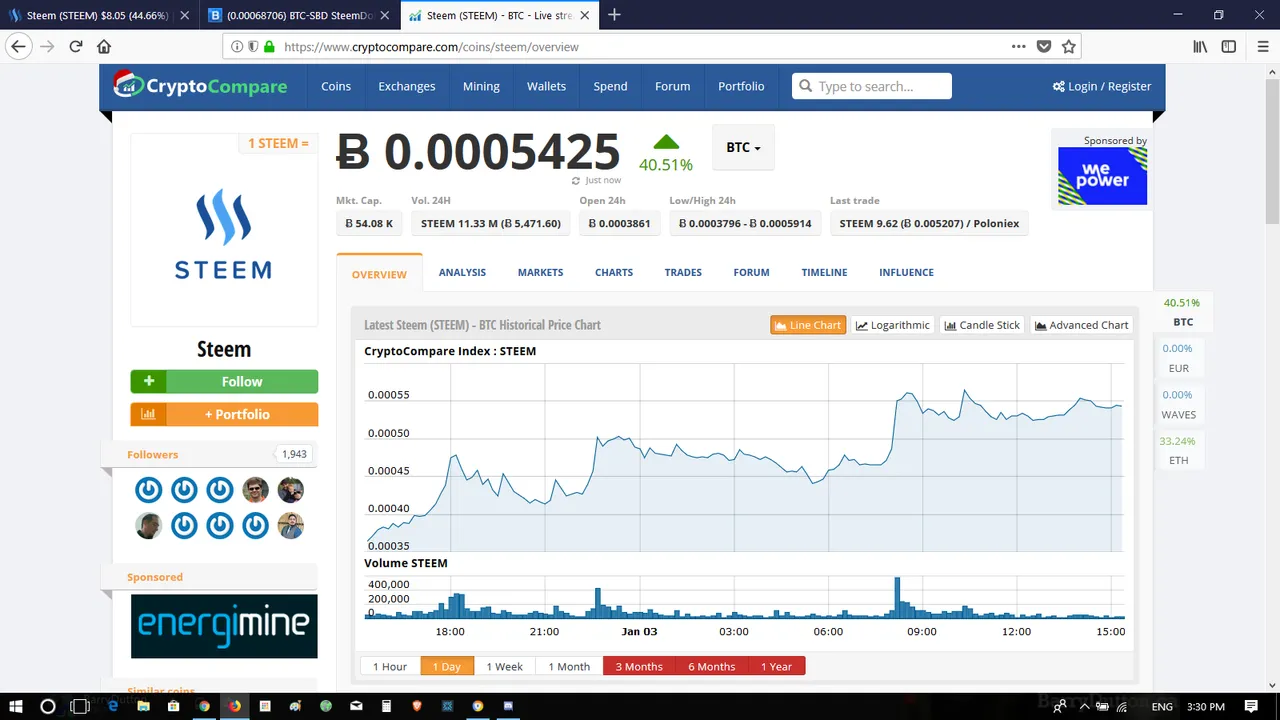
Task: Select the CHARTS tab
Action: [x=614, y=272]
